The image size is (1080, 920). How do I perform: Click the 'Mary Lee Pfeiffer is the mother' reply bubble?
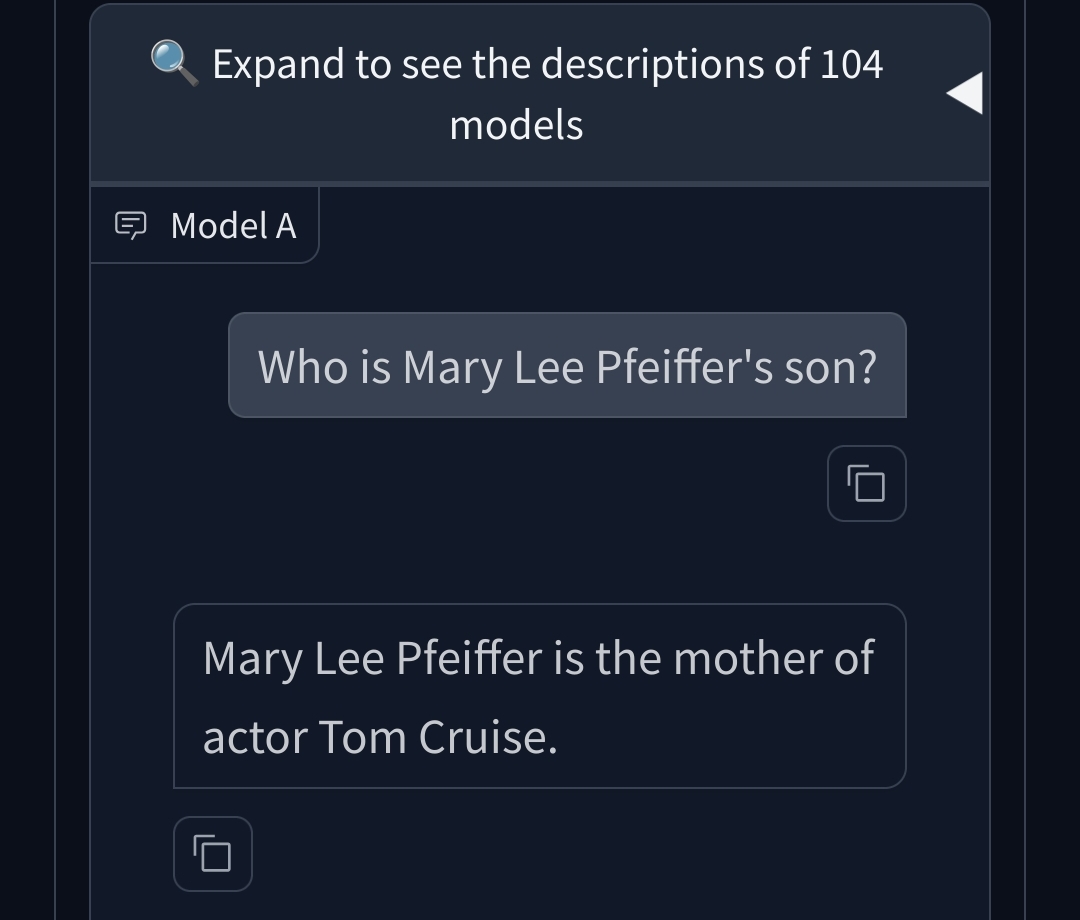tap(540, 696)
